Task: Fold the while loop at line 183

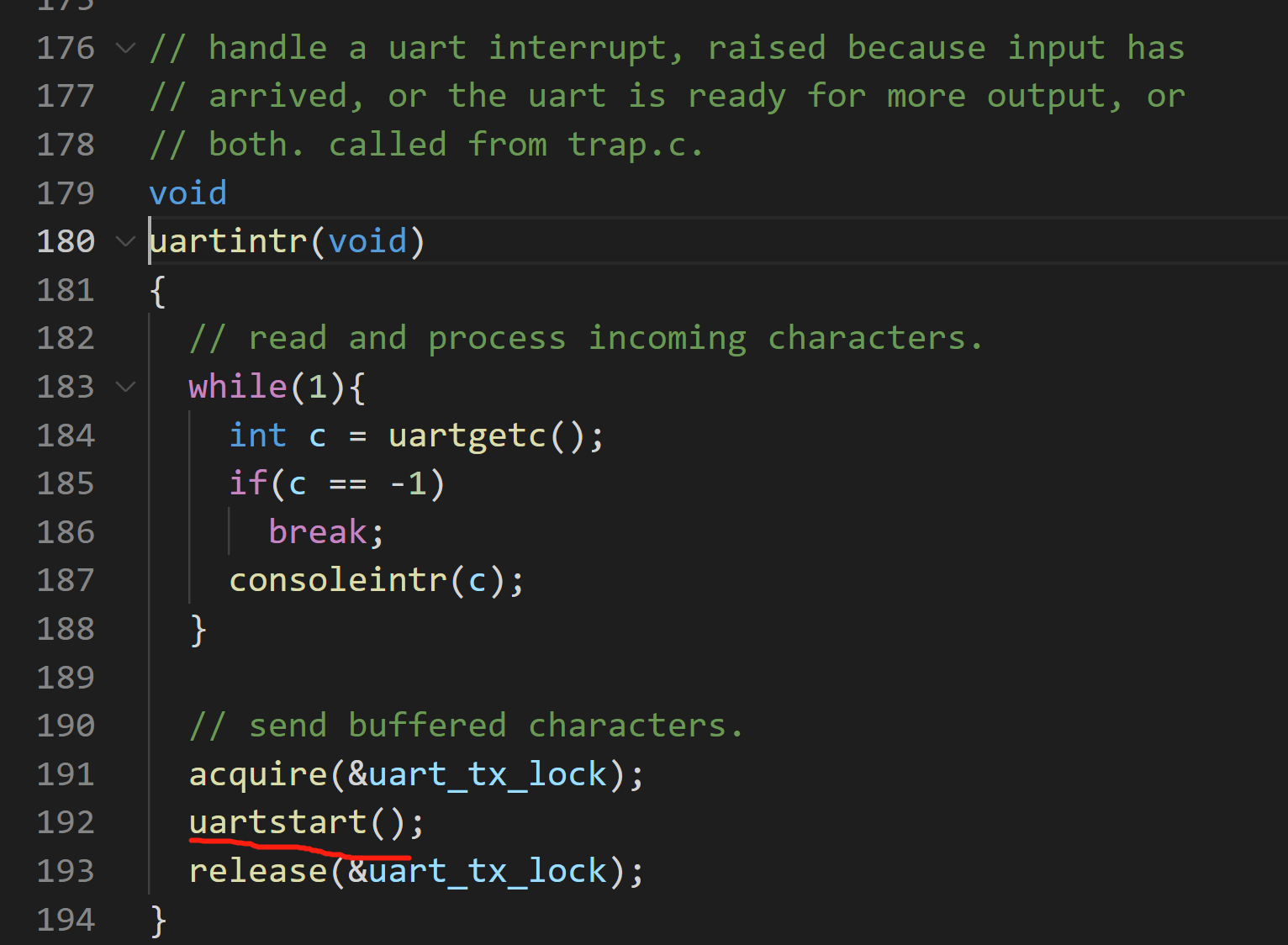Action: [125, 387]
